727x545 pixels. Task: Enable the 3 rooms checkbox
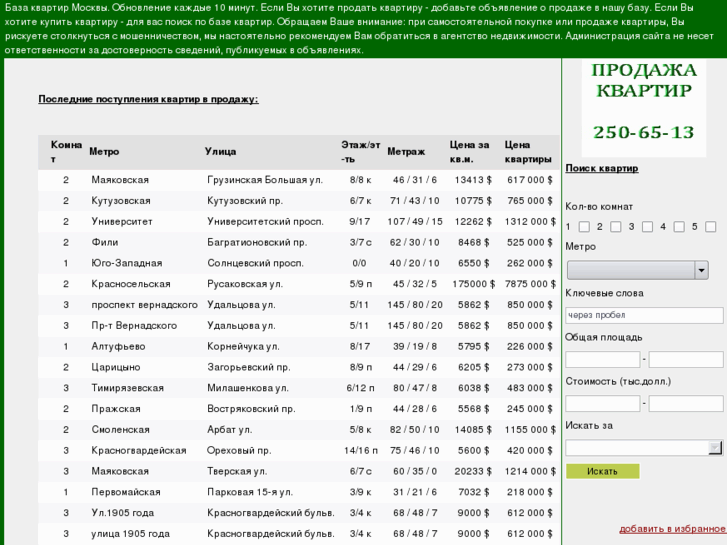(647, 227)
